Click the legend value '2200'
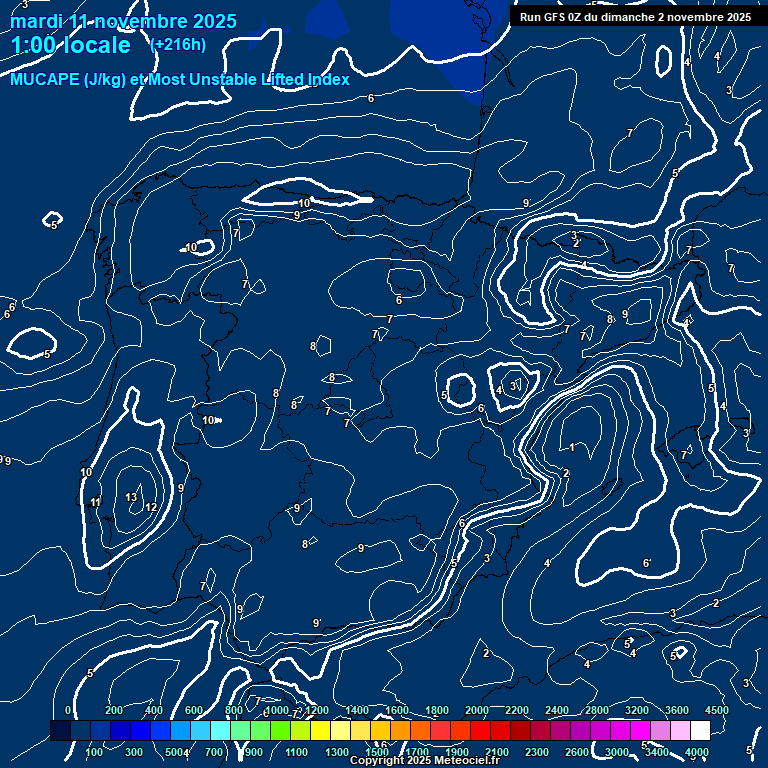Image resolution: width=768 pixels, height=768 pixels. [517, 710]
